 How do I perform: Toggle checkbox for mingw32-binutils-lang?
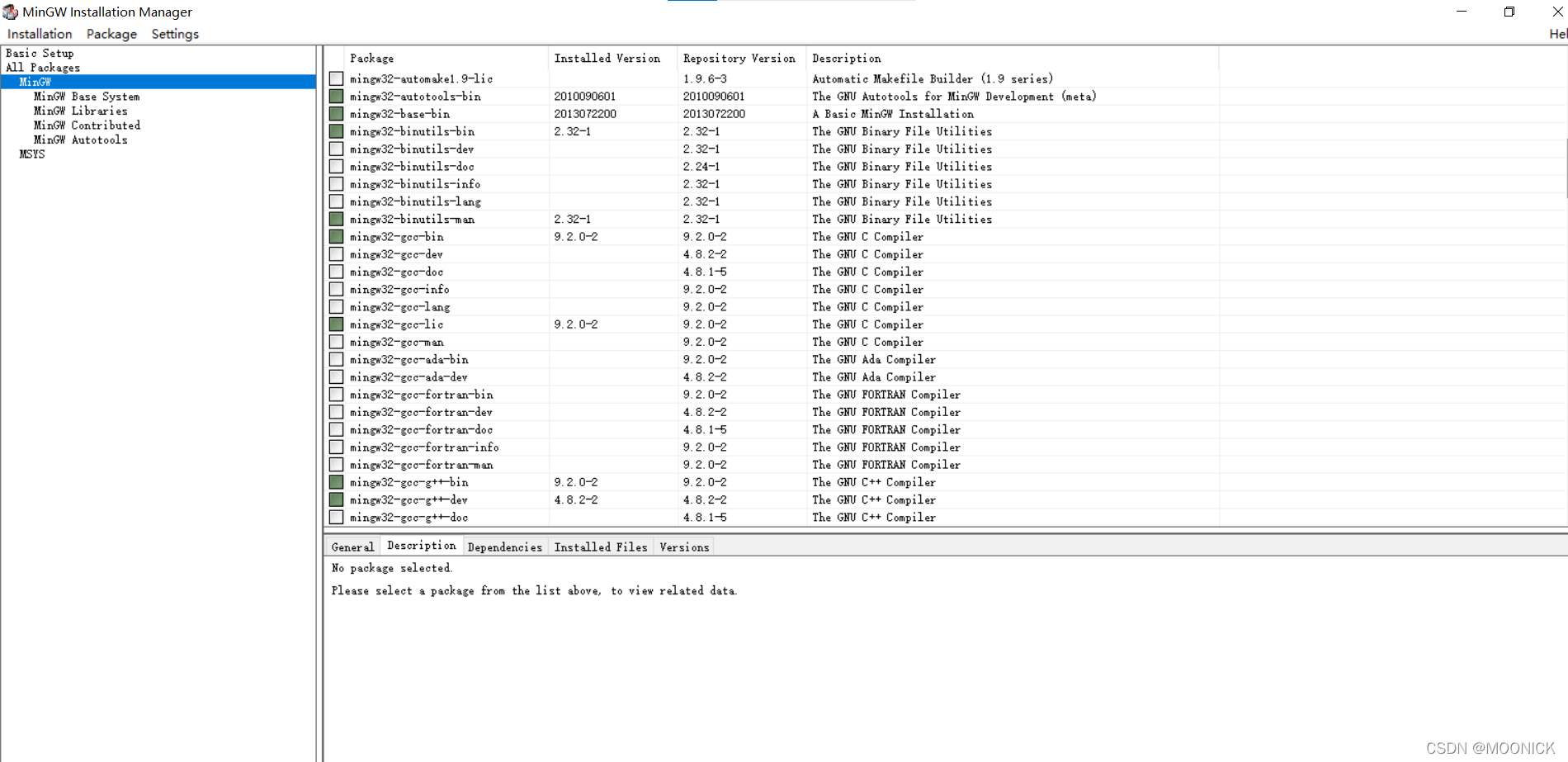pyautogui.click(x=336, y=201)
